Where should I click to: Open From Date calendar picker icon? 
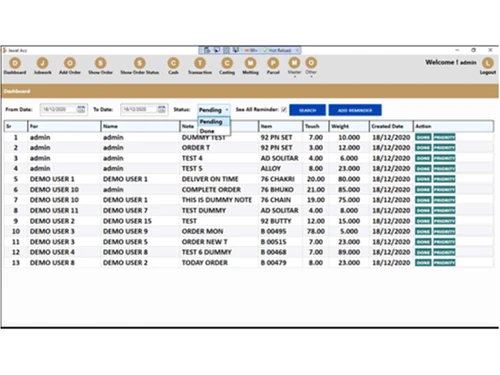point(81,109)
